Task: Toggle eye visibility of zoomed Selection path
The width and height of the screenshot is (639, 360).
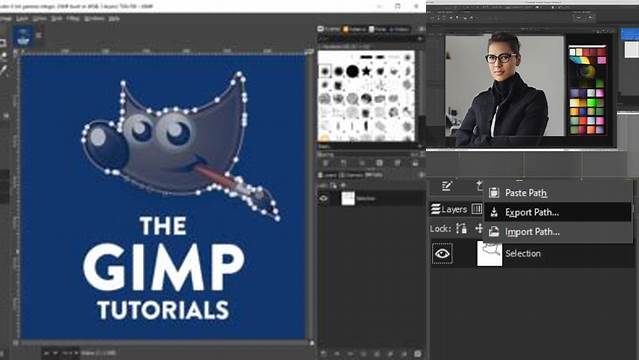Action: tap(442, 254)
